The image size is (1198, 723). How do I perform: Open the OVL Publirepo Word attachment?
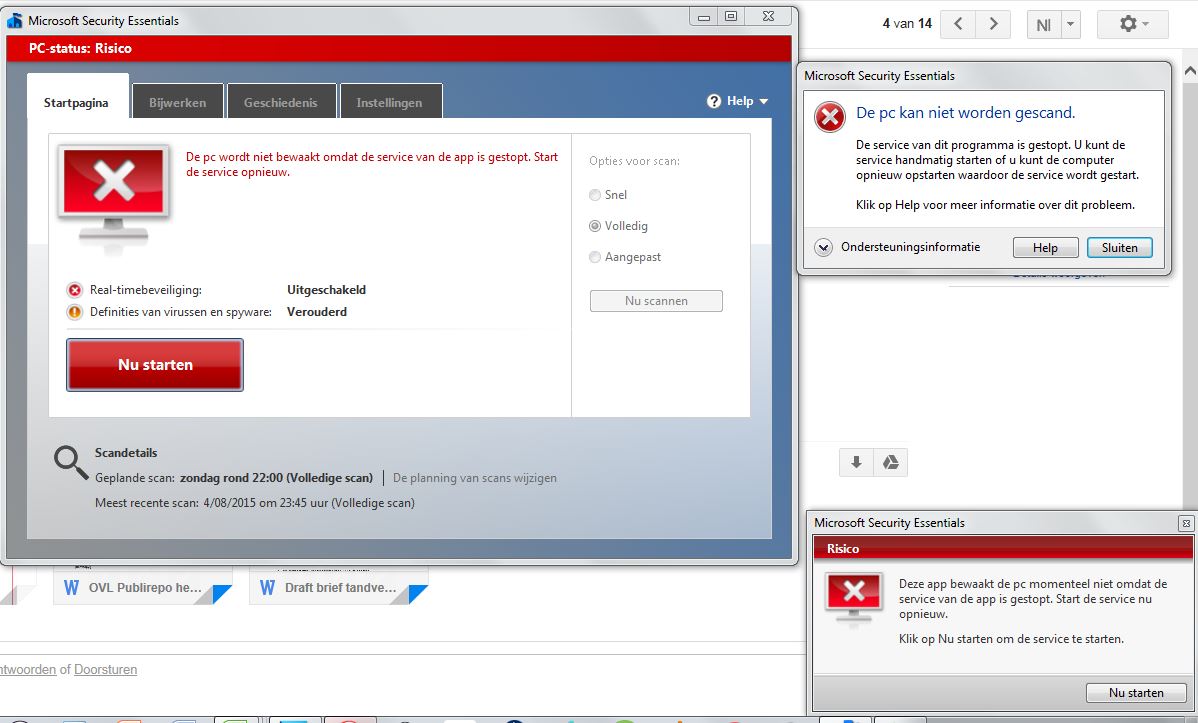coord(143,587)
